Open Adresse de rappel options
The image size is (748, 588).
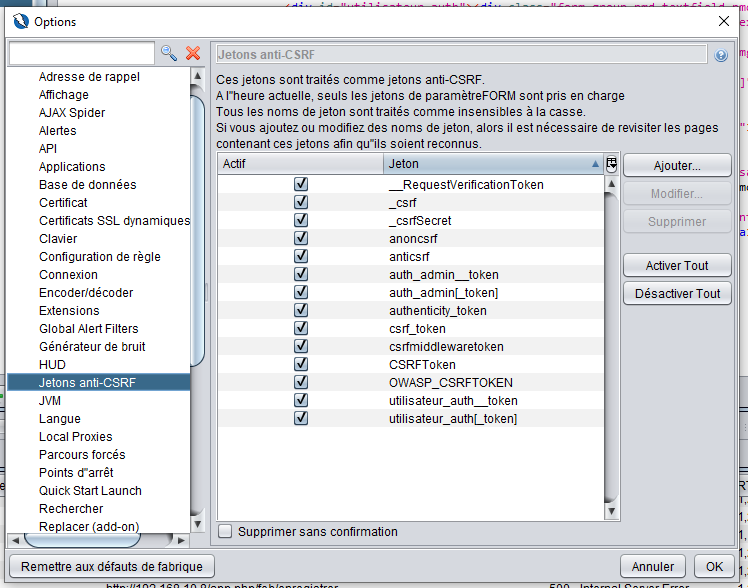tap(89, 77)
